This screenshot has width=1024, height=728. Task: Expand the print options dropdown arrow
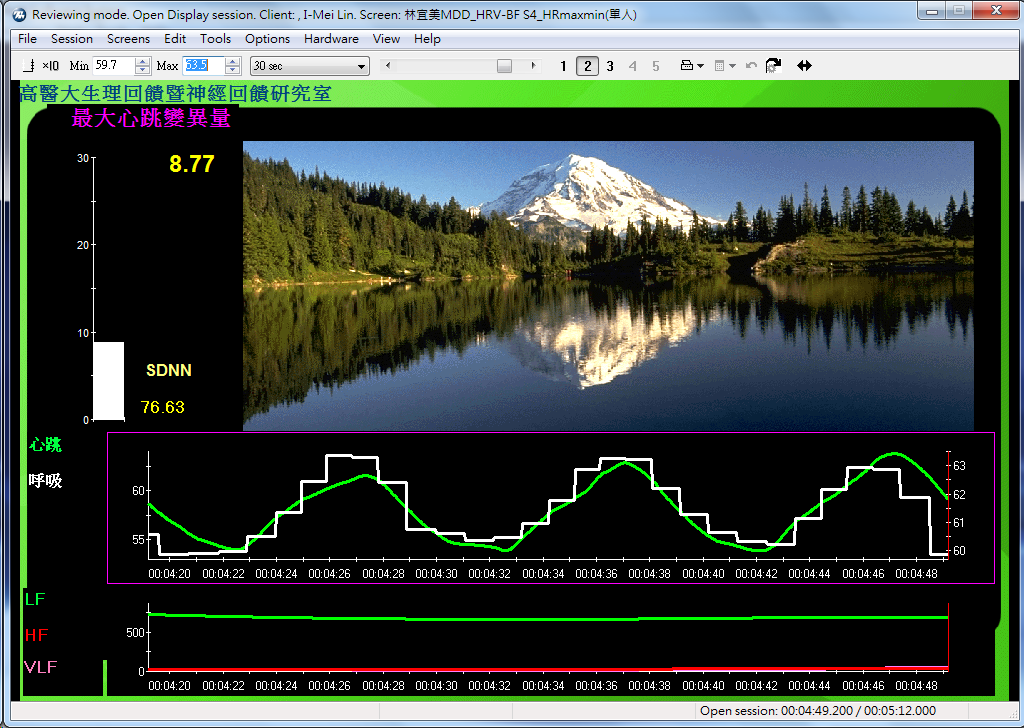[x=701, y=66]
